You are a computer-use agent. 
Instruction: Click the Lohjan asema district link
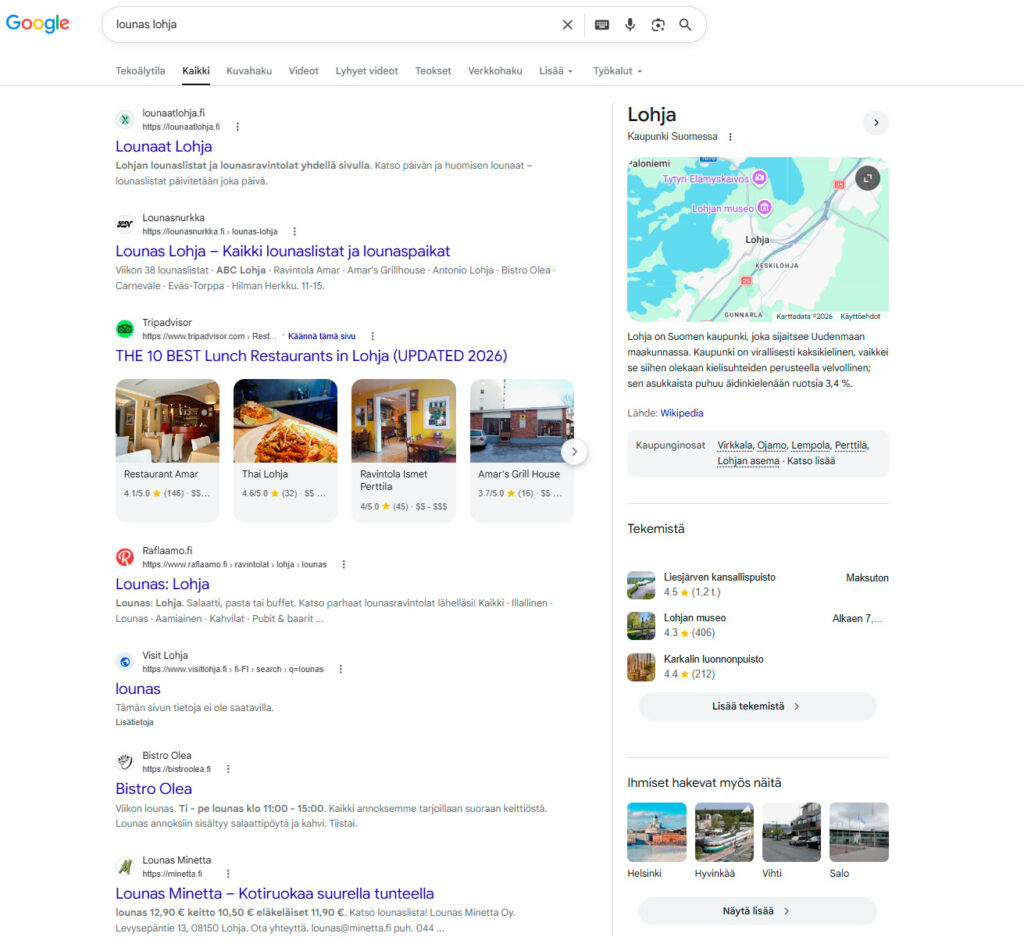[x=748, y=461]
